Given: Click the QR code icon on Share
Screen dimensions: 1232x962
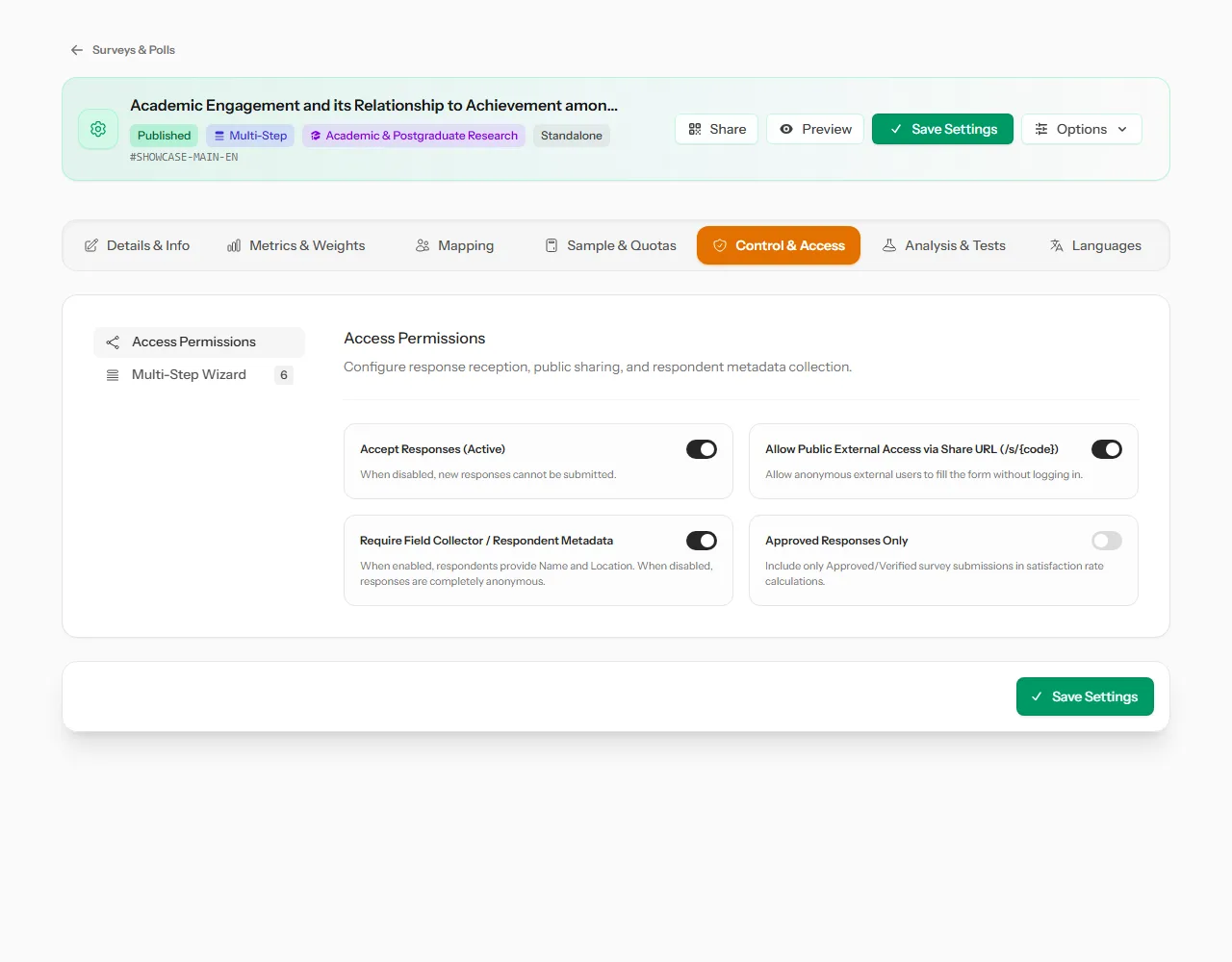Looking at the screenshot, I should pyautogui.click(x=695, y=129).
